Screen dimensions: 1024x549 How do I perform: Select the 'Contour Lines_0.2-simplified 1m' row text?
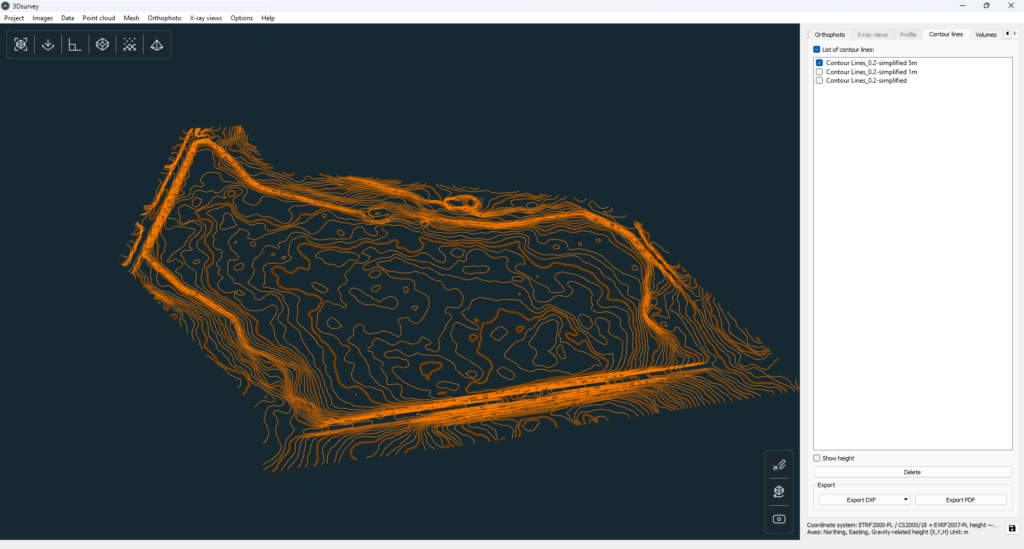coord(871,72)
